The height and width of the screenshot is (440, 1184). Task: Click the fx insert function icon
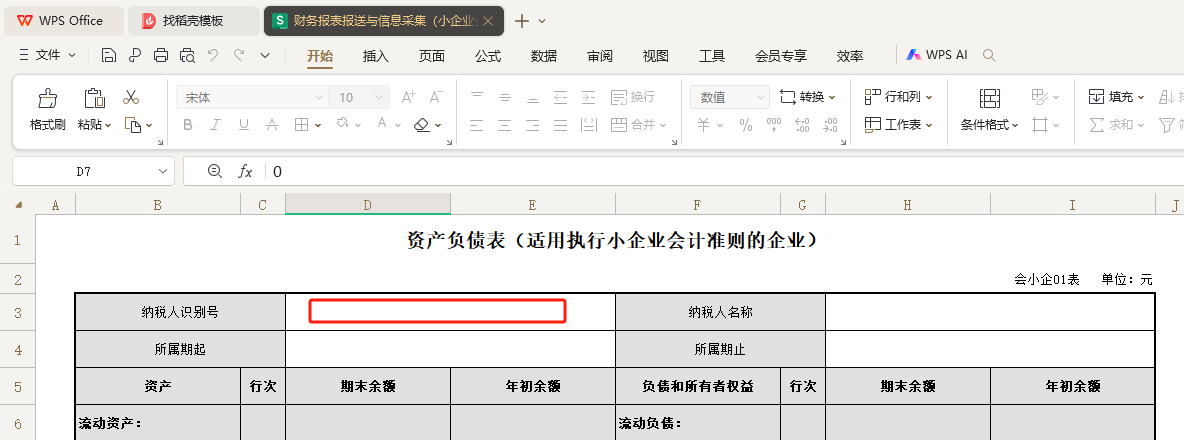(245, 171)
